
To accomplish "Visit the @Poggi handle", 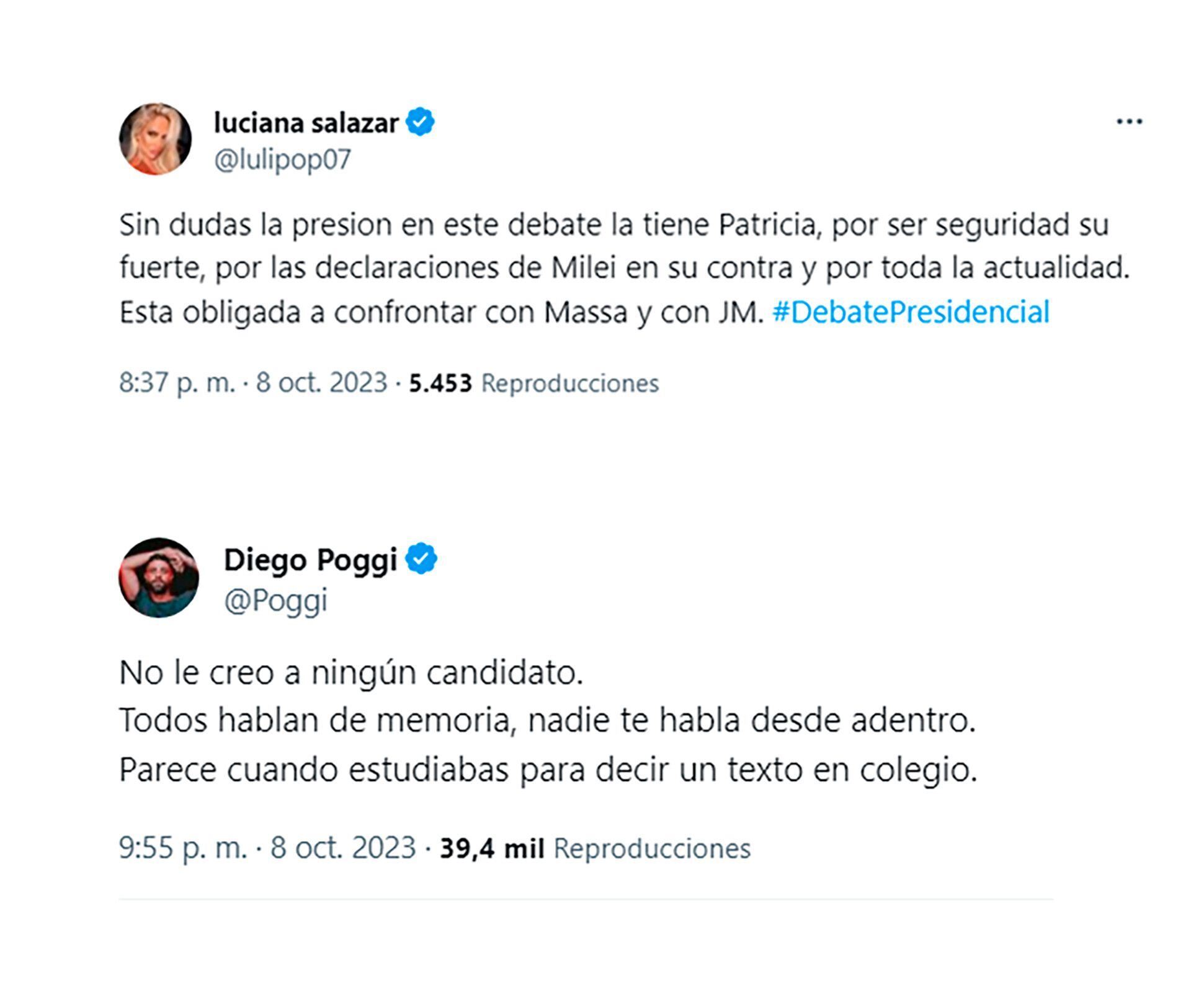I will pos(275,600).
